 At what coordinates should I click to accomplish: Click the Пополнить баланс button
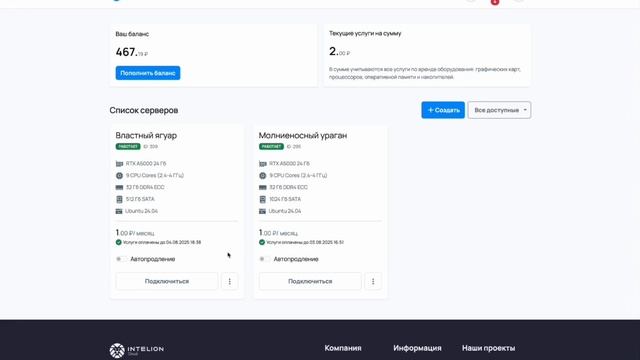[148, 73]
